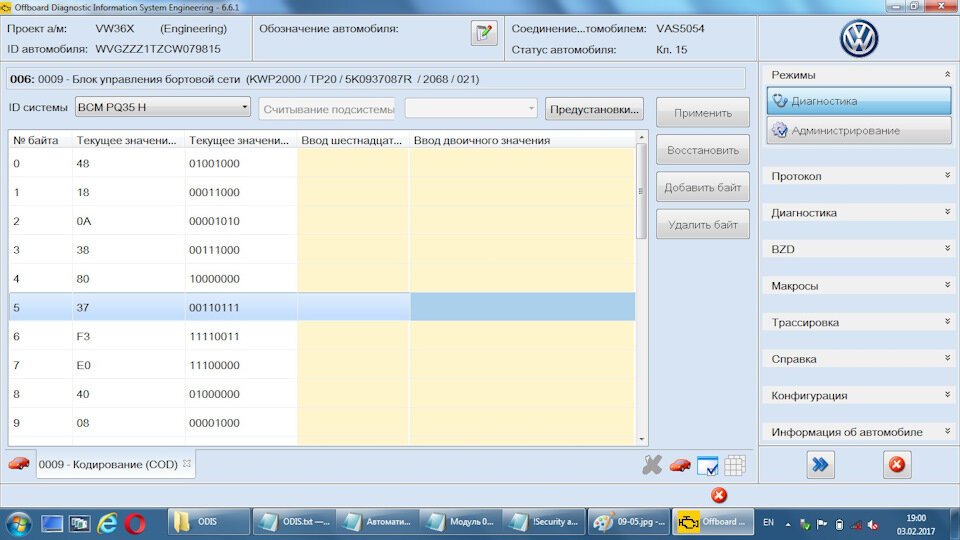Click binary input field for byte 5
The image size is (960, 540).
[x=522, y=307]
